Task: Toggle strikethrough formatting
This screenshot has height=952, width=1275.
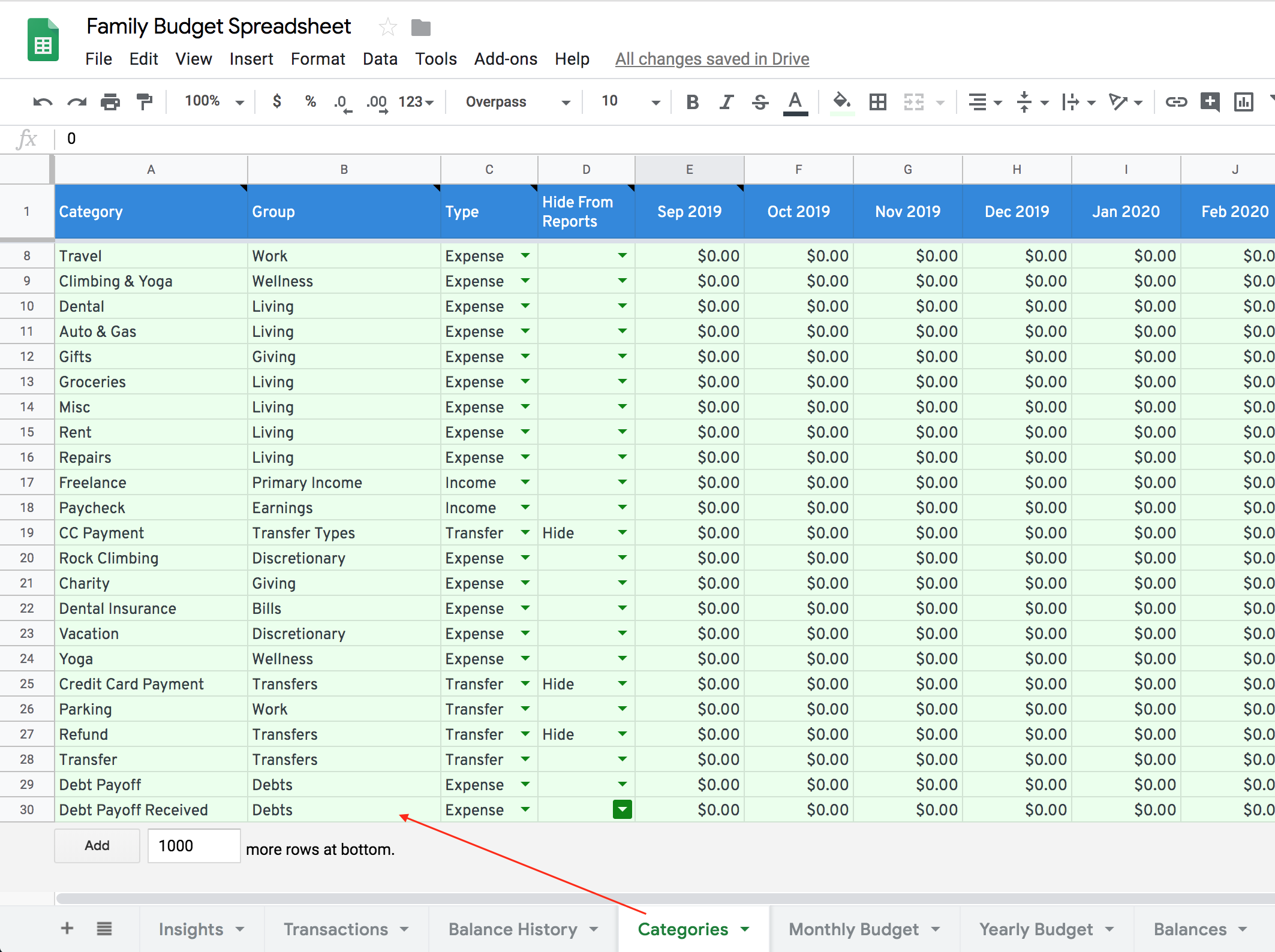Action: (760, 102)
